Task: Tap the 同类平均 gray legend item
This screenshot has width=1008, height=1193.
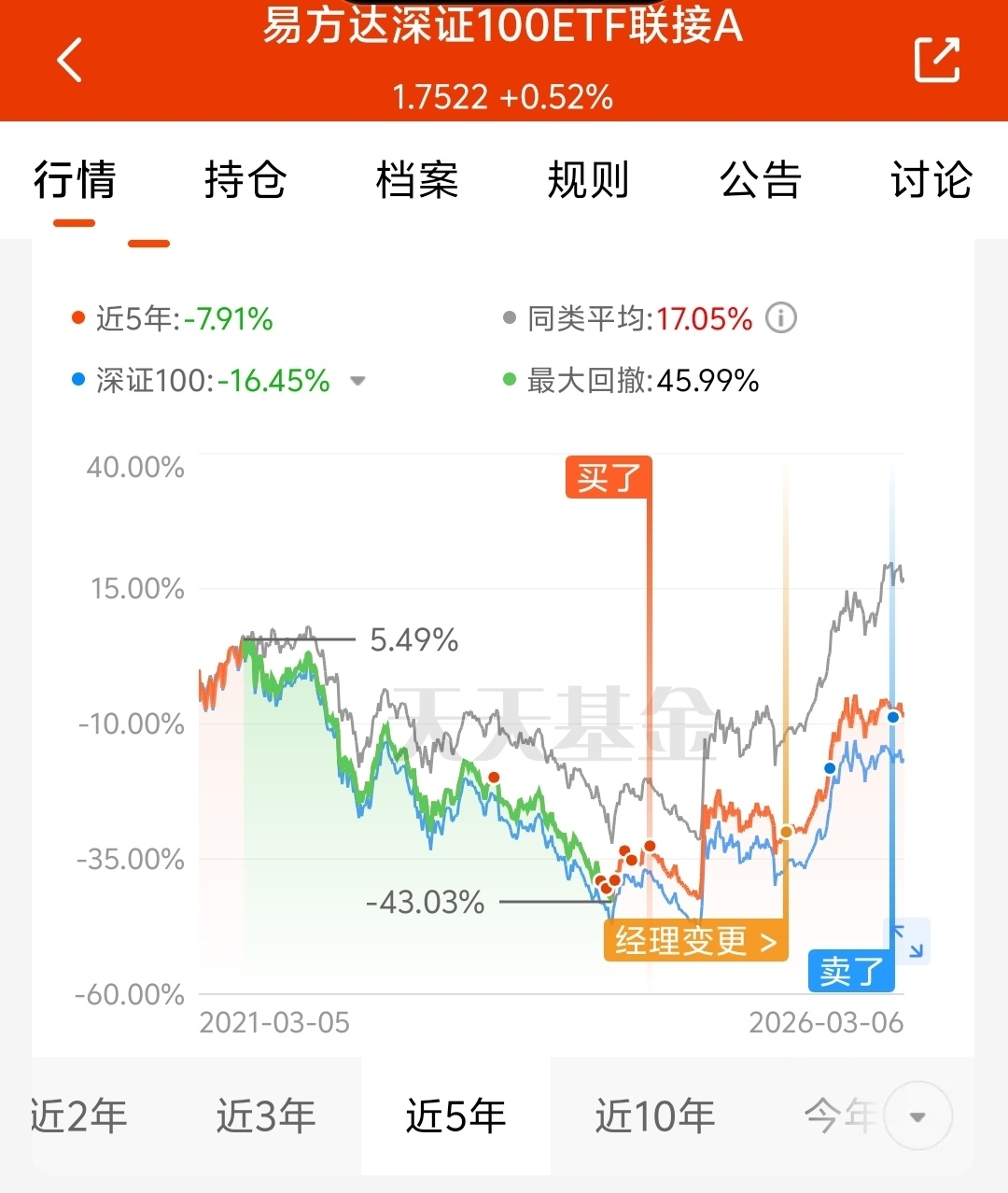Action: [627, 318]
